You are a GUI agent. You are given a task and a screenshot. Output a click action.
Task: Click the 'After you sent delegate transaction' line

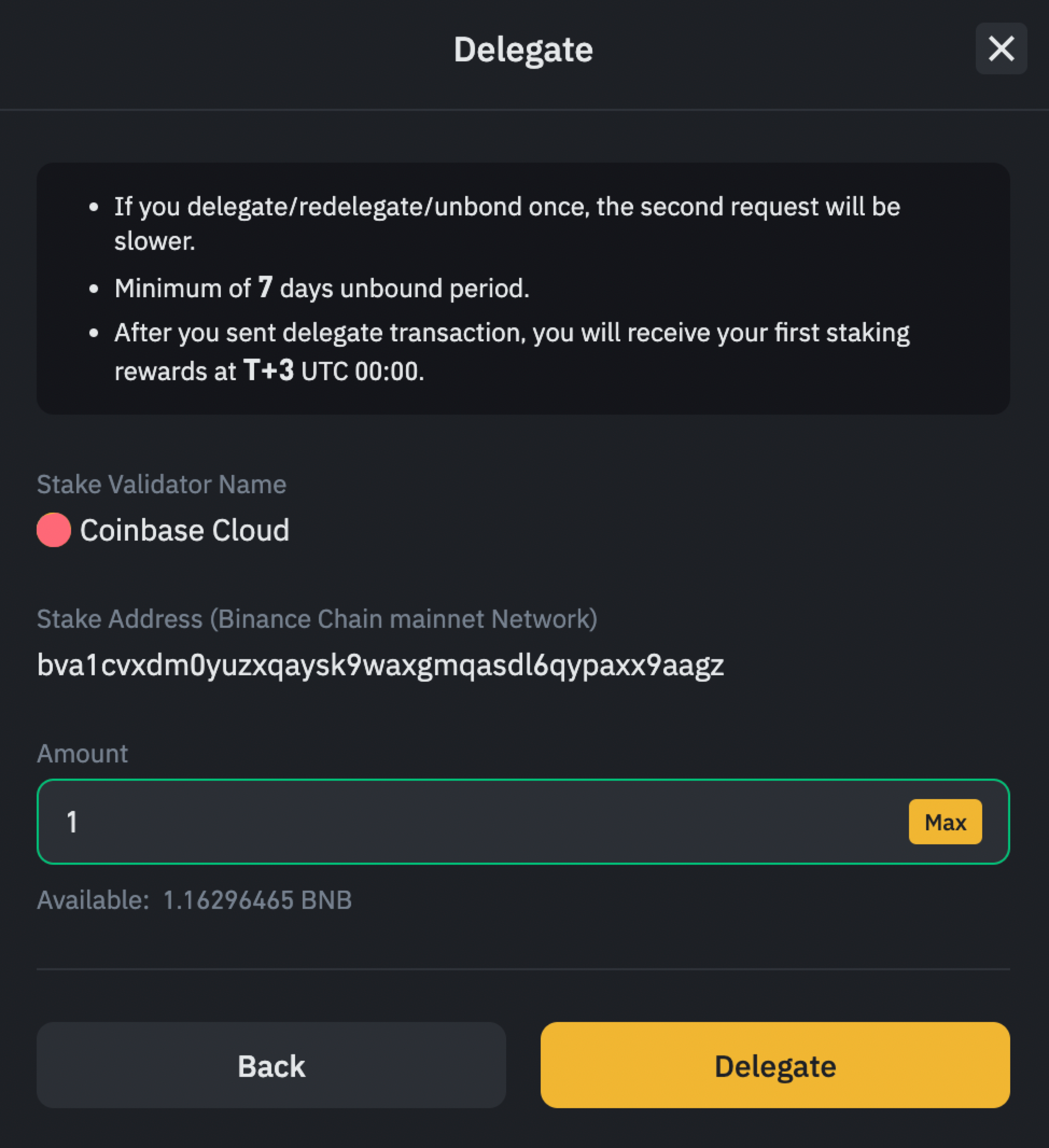pyautogui.click(x=512, y=333)
